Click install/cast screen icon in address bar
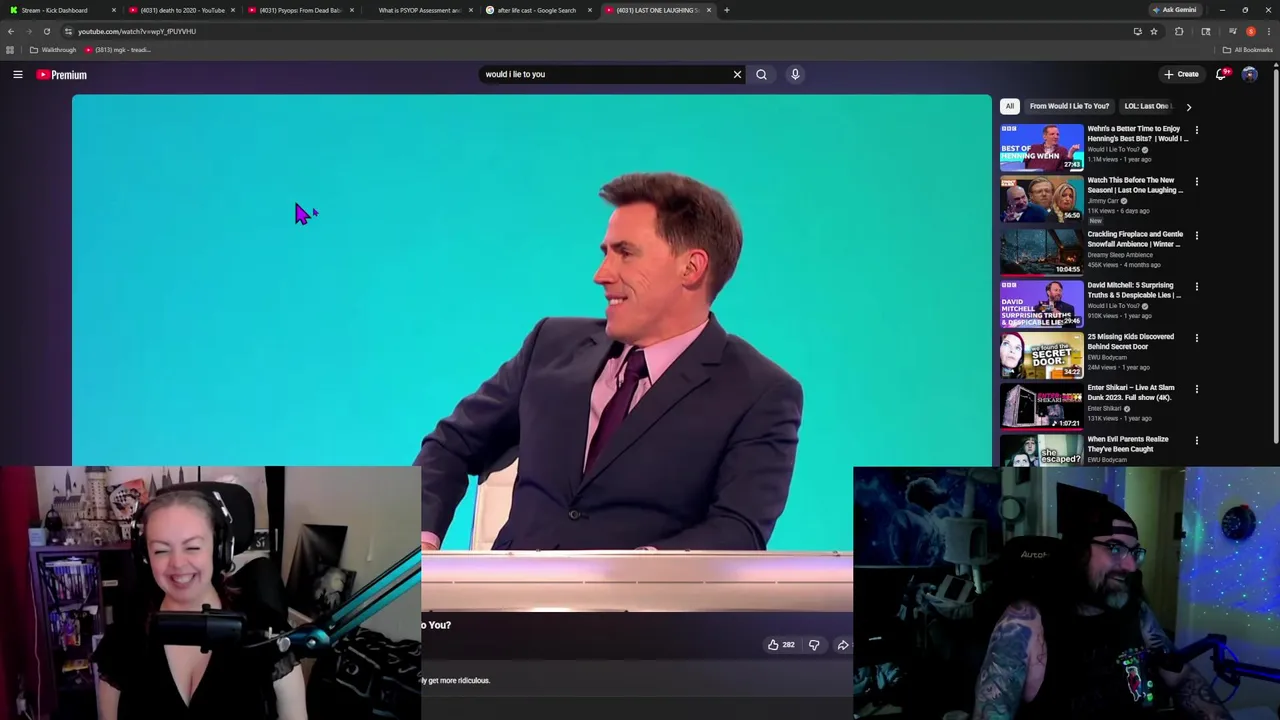The height and width of the screenshot is (720, 1280). pyautogui.click(x=1137, y=31)
